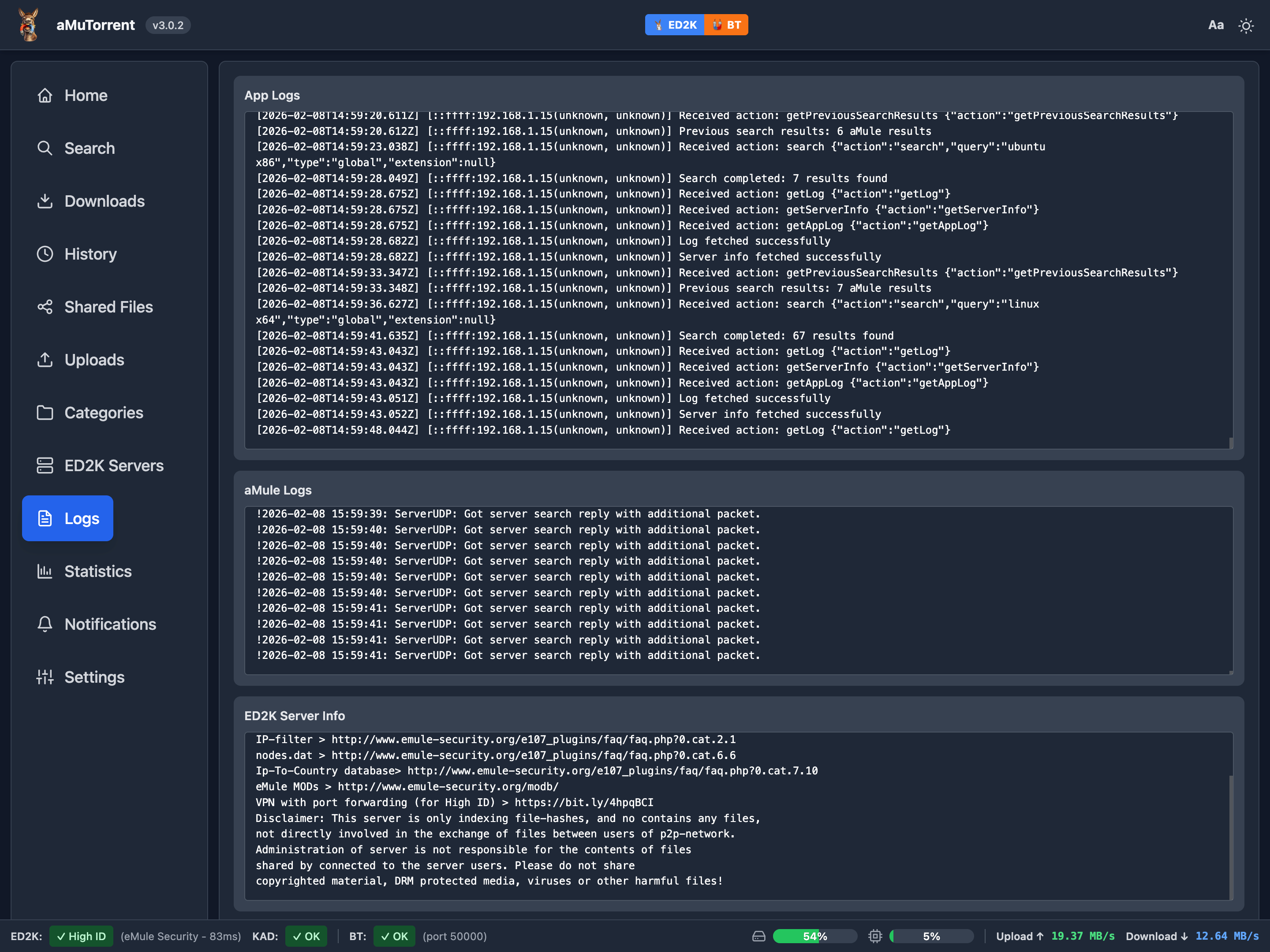Toggle the light/dark theme sun icon
Image resolution: width=1270 pixels, height=952 pixels.
(x=1245, y=26)
